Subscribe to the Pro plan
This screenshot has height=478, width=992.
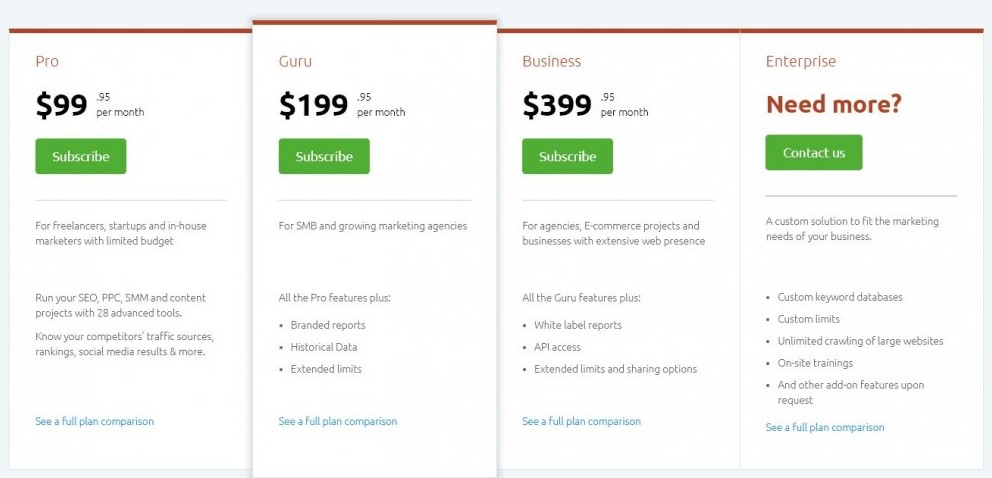tap(80, 156)
